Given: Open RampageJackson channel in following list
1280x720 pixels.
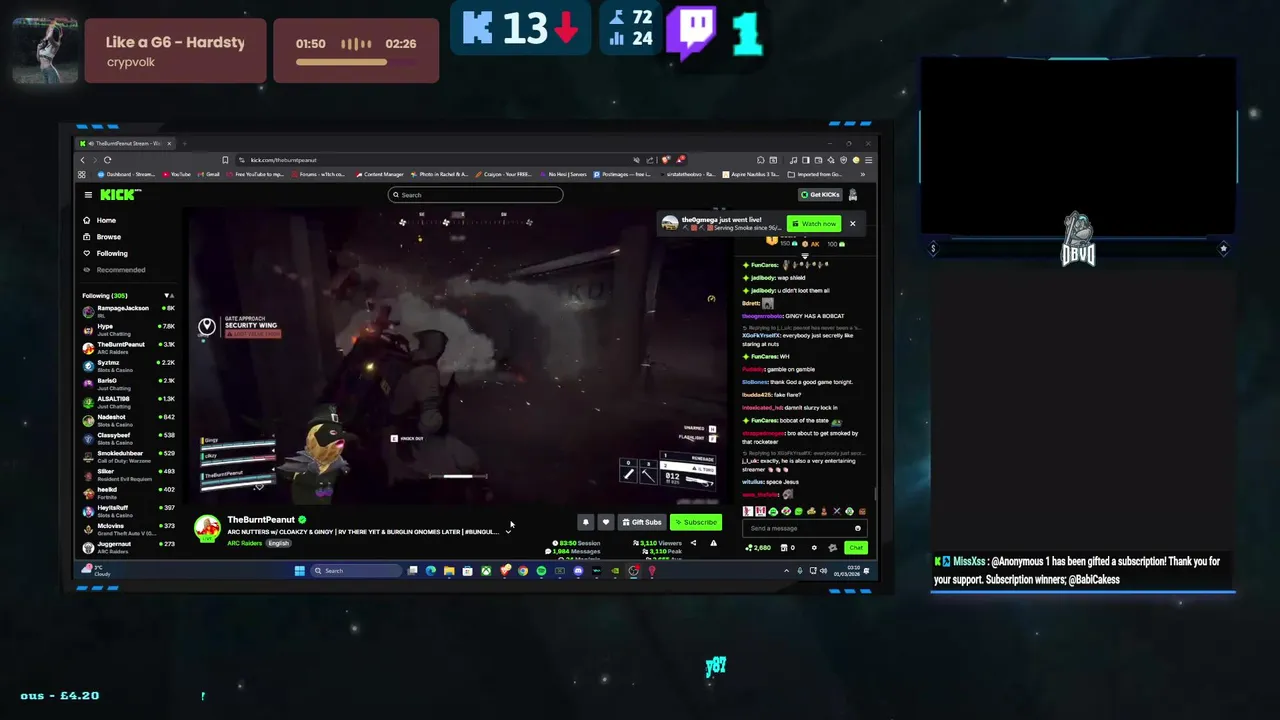Looking at the screenshot, I should (x=128, y=311).
